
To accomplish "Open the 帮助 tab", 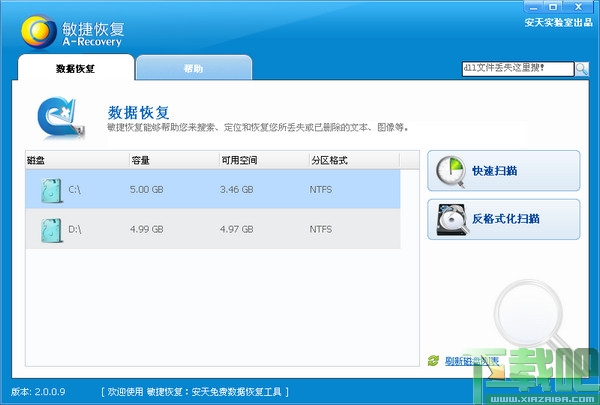I will 194,68.
